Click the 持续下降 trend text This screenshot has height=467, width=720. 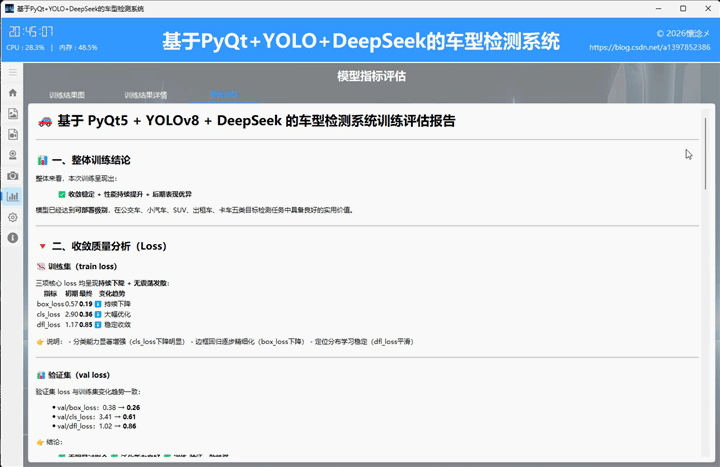(118, 304)
